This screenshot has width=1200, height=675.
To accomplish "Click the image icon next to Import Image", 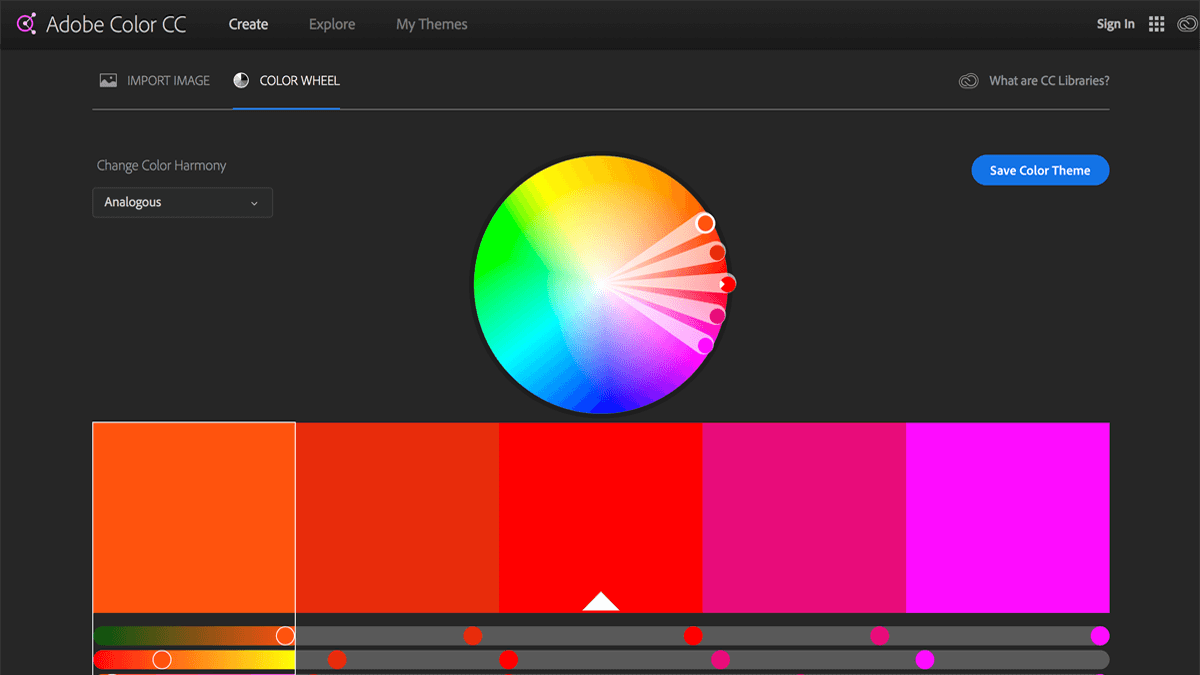I will (107, 80).
